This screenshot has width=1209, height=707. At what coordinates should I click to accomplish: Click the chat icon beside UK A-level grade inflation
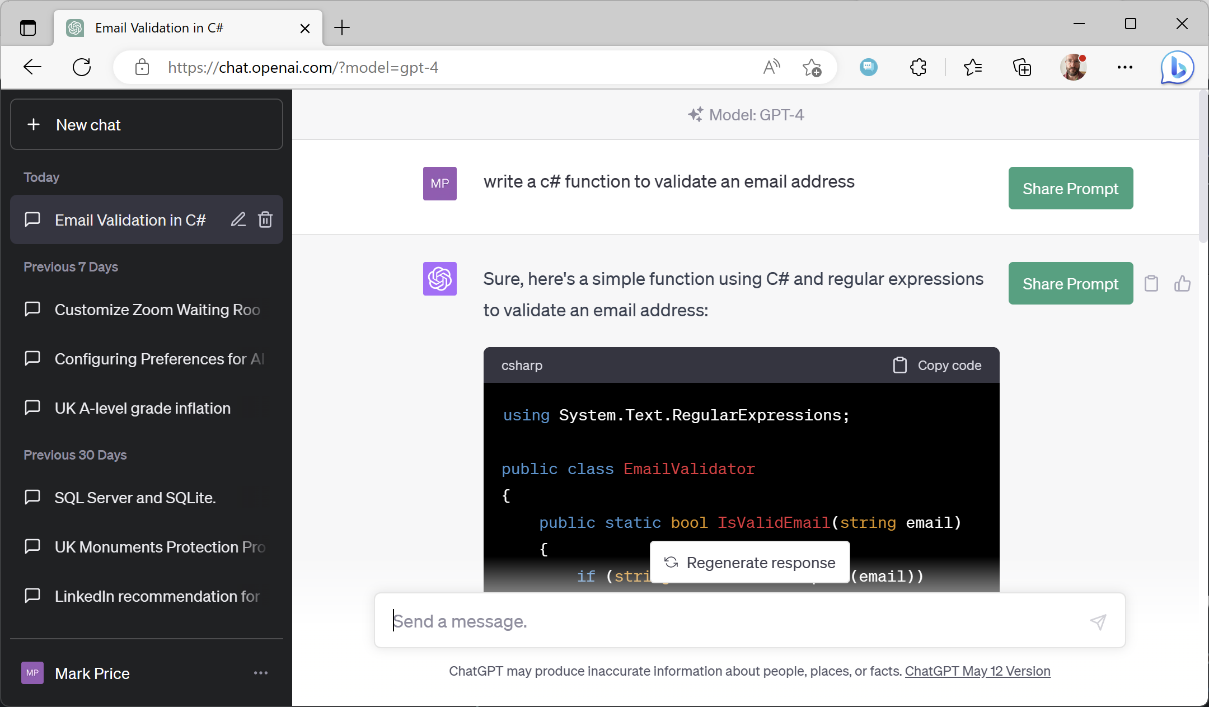click(x=33, y=408)
